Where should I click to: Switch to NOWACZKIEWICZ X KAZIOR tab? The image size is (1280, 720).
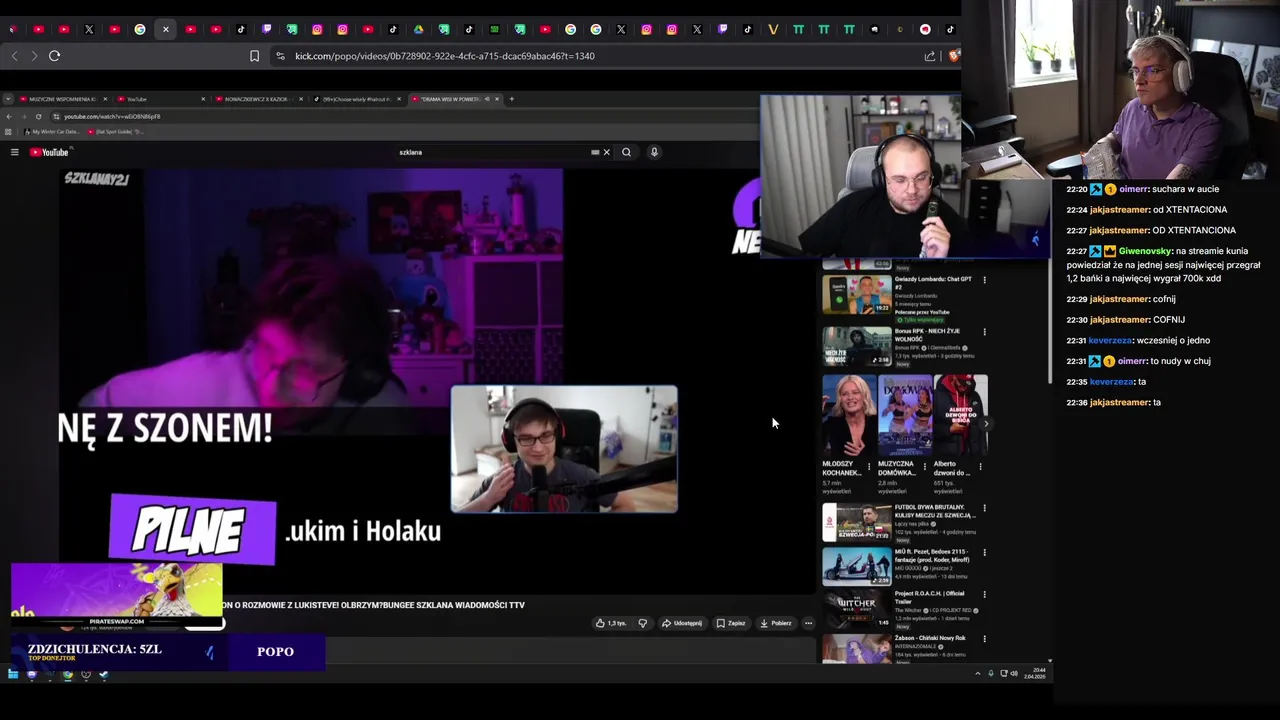[x=258, y=99]
